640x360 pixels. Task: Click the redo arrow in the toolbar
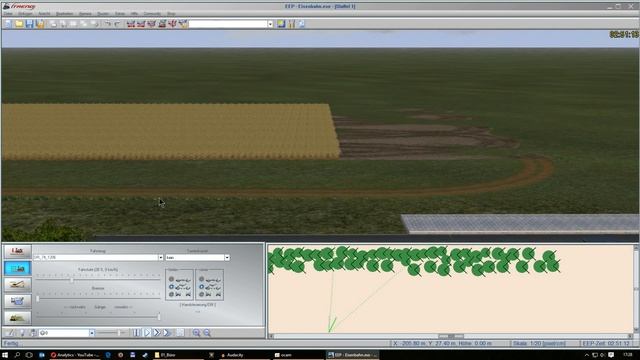click(117, 24)
